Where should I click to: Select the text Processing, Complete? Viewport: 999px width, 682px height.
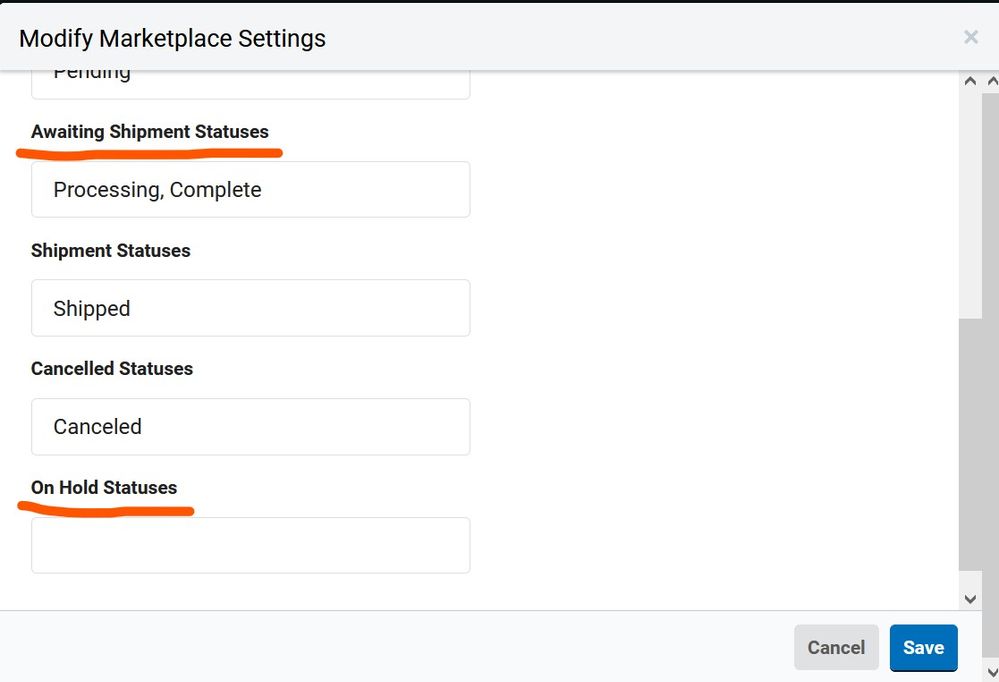(157, 189)
